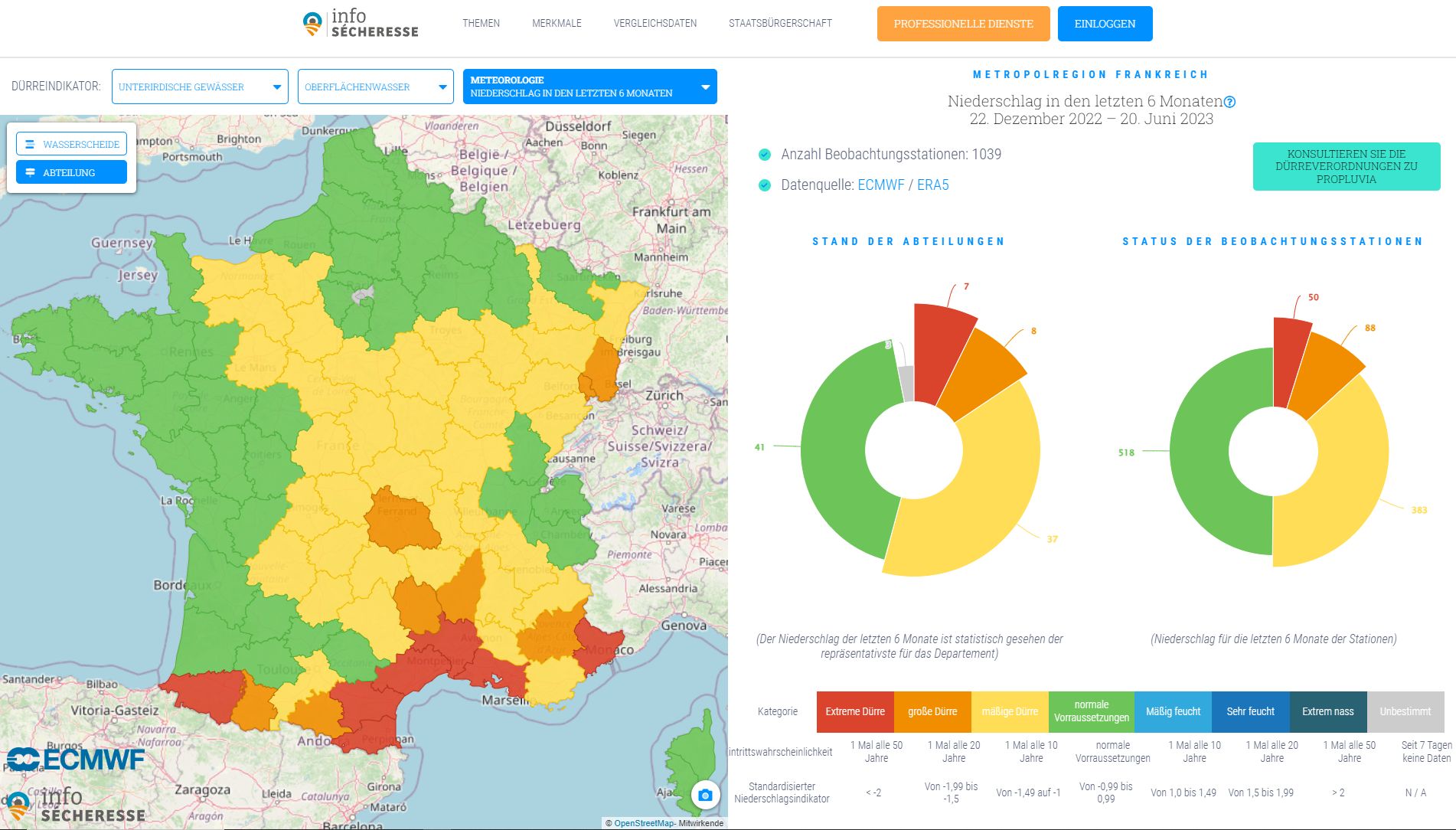The height and width of the screenshot is (830, 1456).
Task: Switch map view to Abteilung
Action: coord(72,172)
